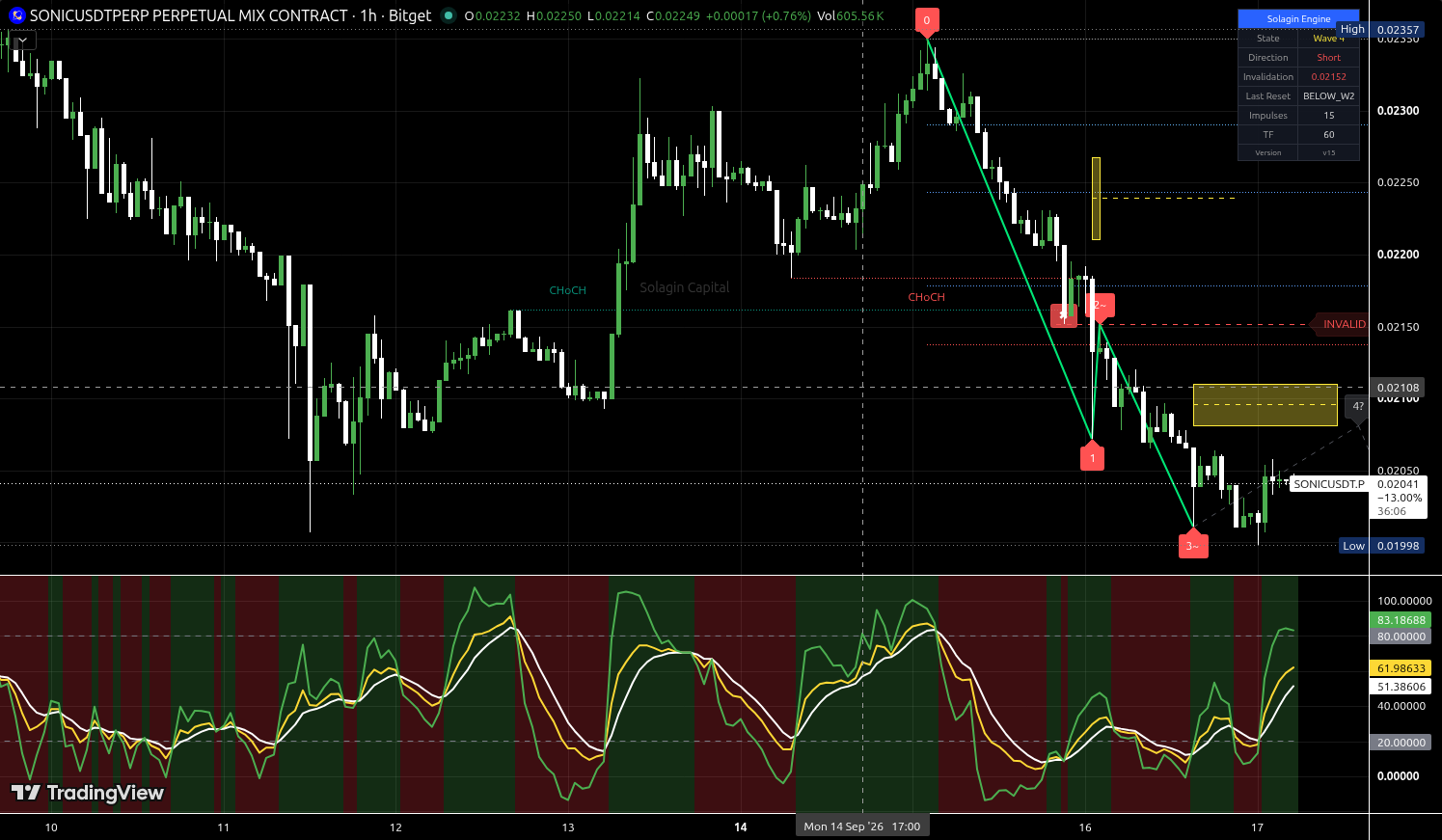
Task: Select the wide yellow zone near 0.02108
Action: coord(1265,405)
